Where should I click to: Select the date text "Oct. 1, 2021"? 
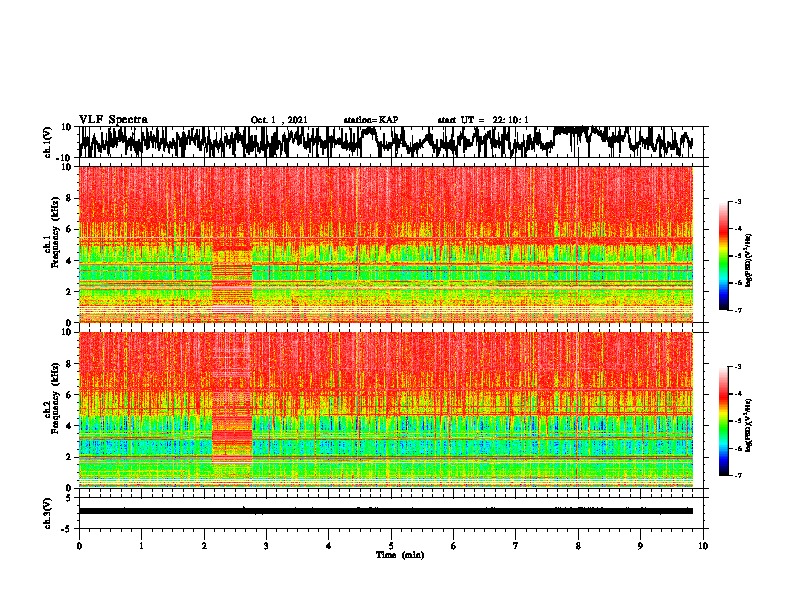coord(279,120)
